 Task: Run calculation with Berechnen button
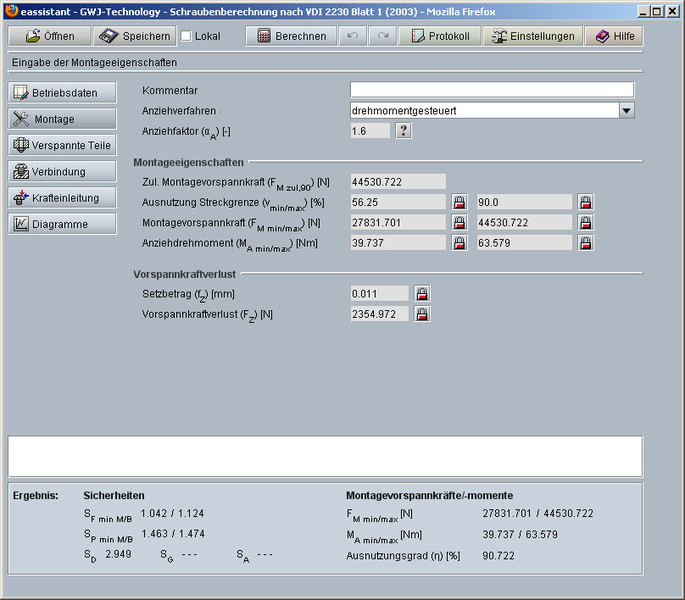(x=290, y=36)
